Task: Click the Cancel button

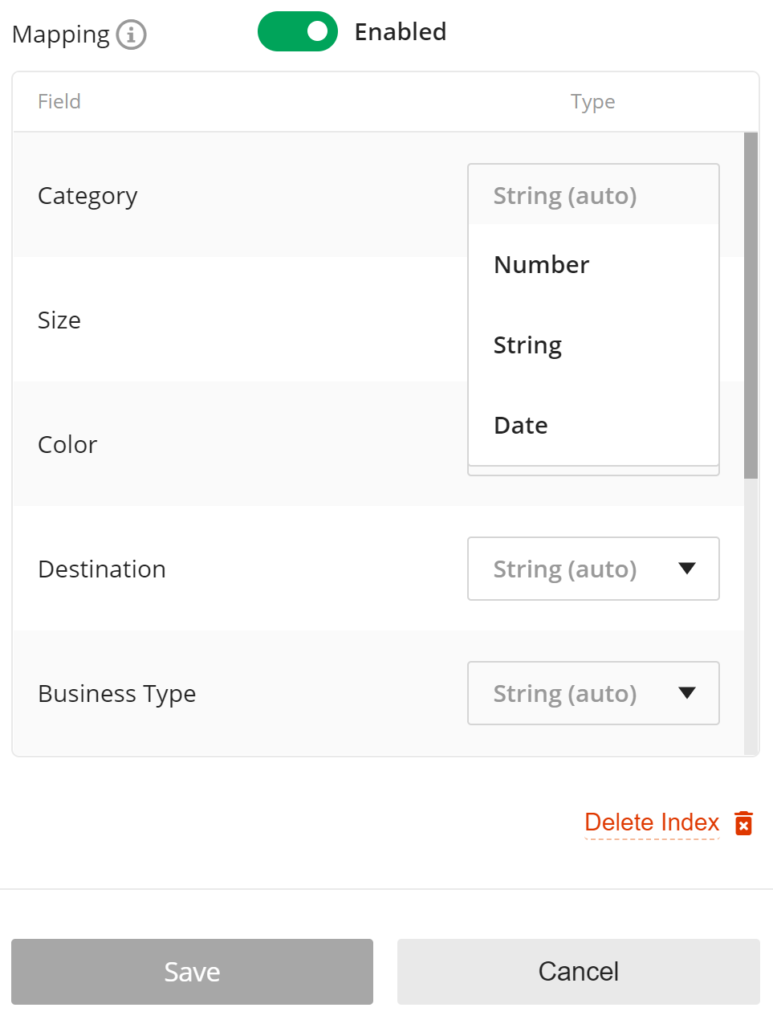Action: 577,971
